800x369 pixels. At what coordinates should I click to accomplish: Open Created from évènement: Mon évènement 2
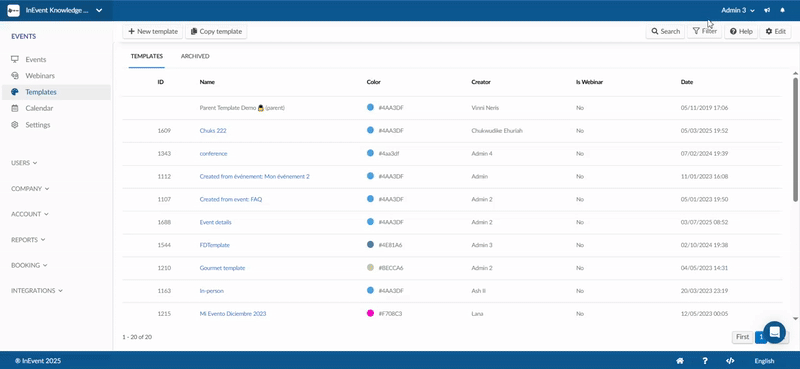(254, 177)
